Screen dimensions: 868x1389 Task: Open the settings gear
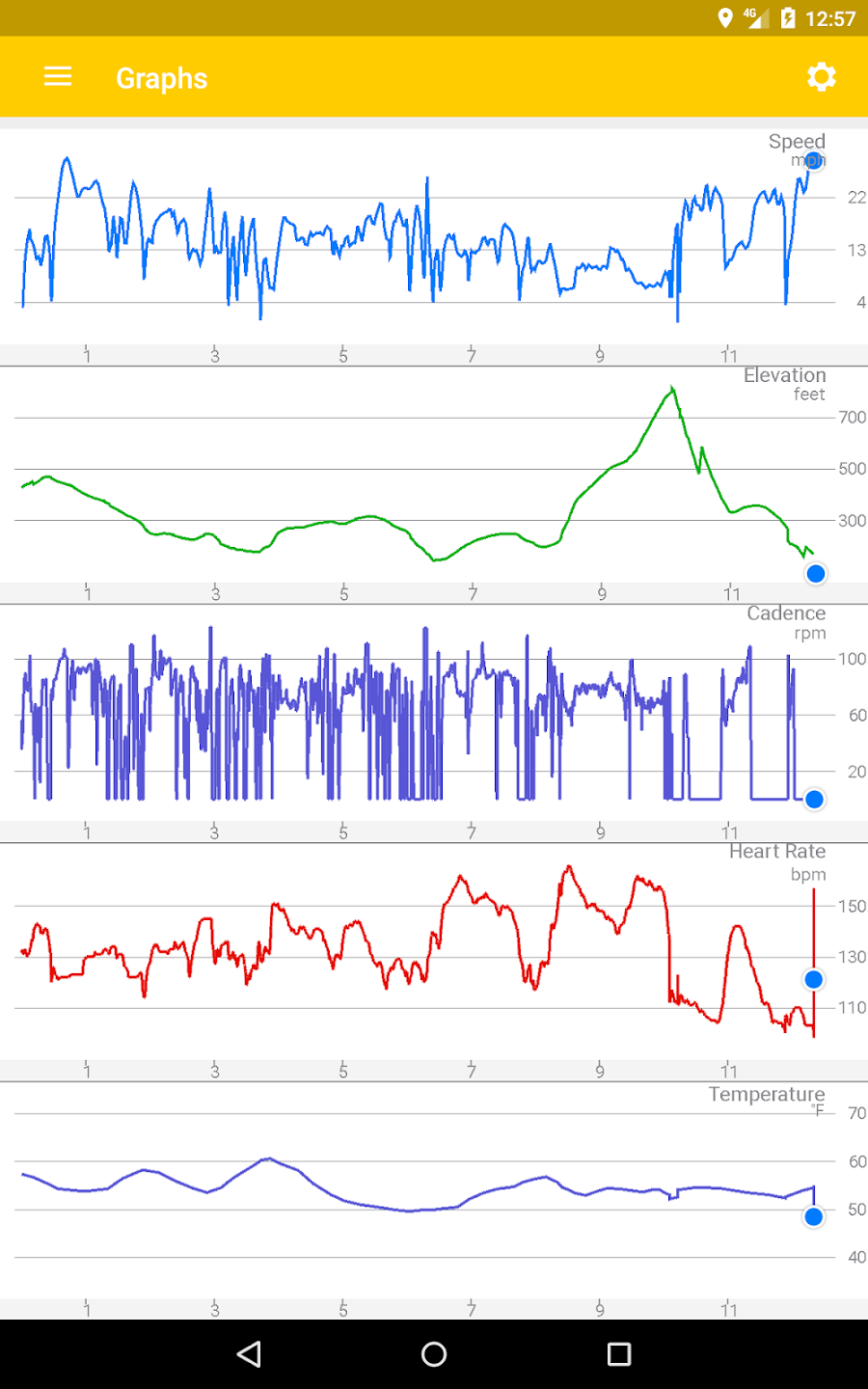822,77
